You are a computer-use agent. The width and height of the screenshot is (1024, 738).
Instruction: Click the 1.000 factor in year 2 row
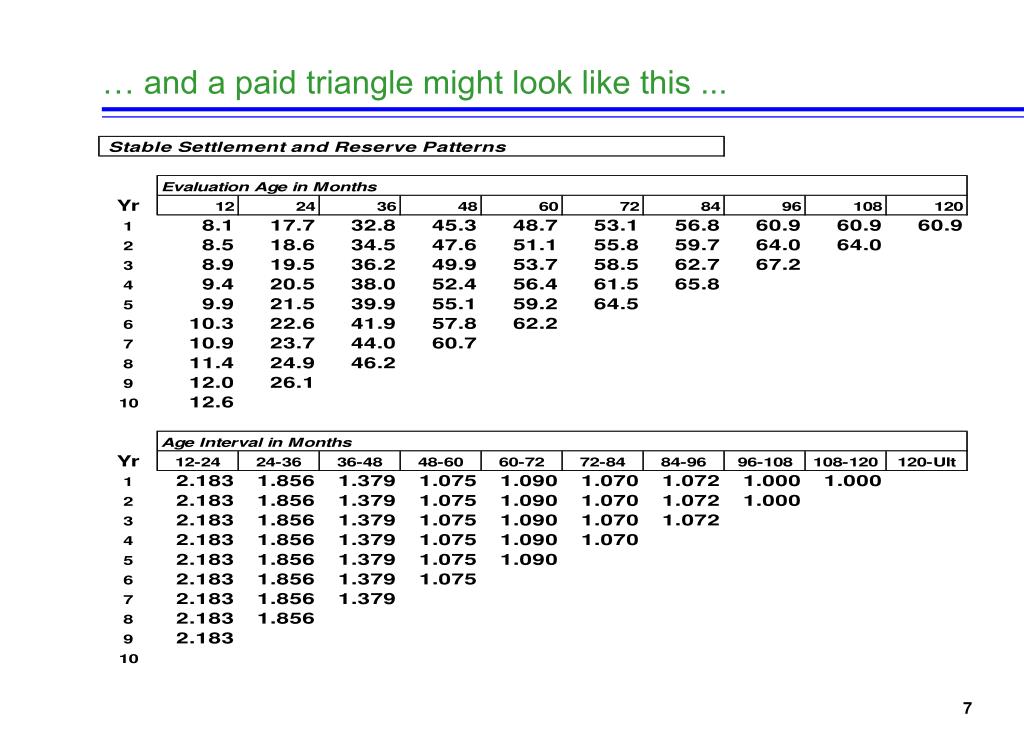click(x=772, y=501)
